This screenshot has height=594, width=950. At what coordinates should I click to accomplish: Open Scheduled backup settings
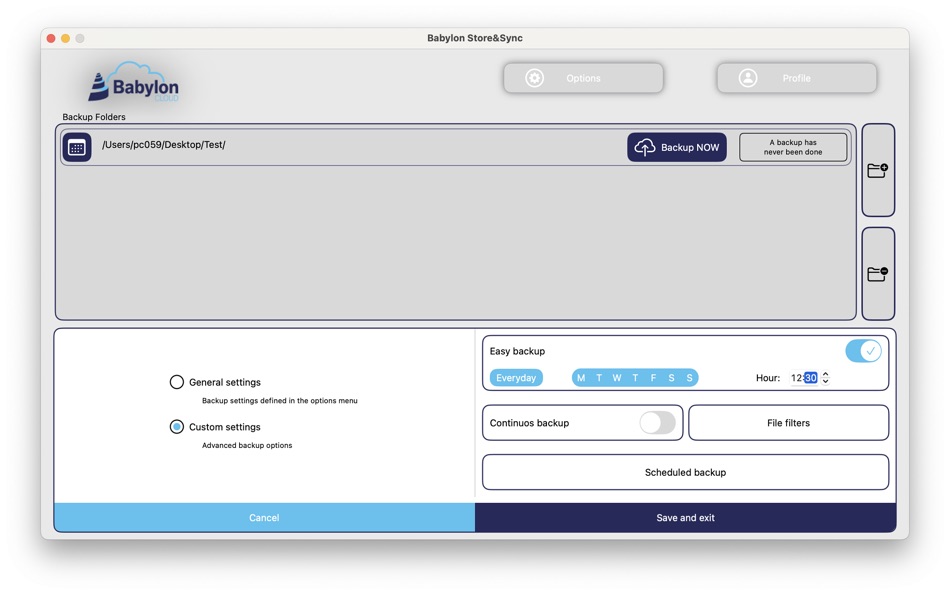685,472
